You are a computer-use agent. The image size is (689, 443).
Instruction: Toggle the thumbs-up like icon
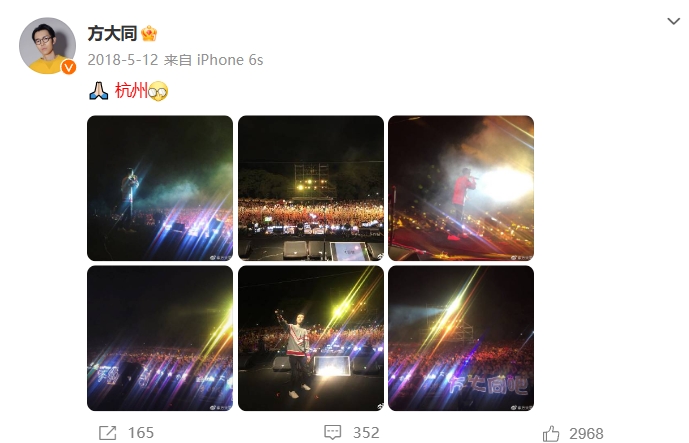coord(551,434)
